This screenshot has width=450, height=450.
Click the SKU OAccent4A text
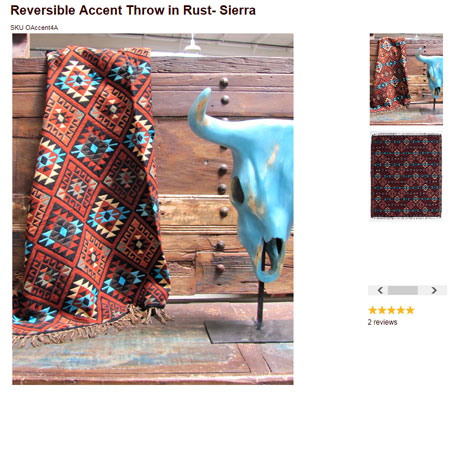[x=34, y=28]
